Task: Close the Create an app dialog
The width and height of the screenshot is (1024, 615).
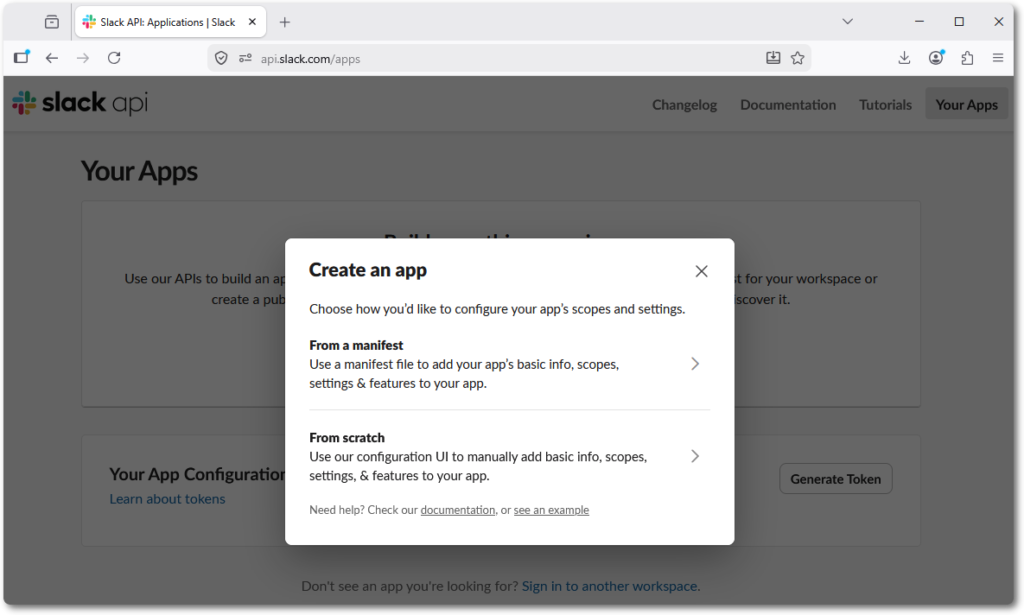Action: (x=701, y=271)
